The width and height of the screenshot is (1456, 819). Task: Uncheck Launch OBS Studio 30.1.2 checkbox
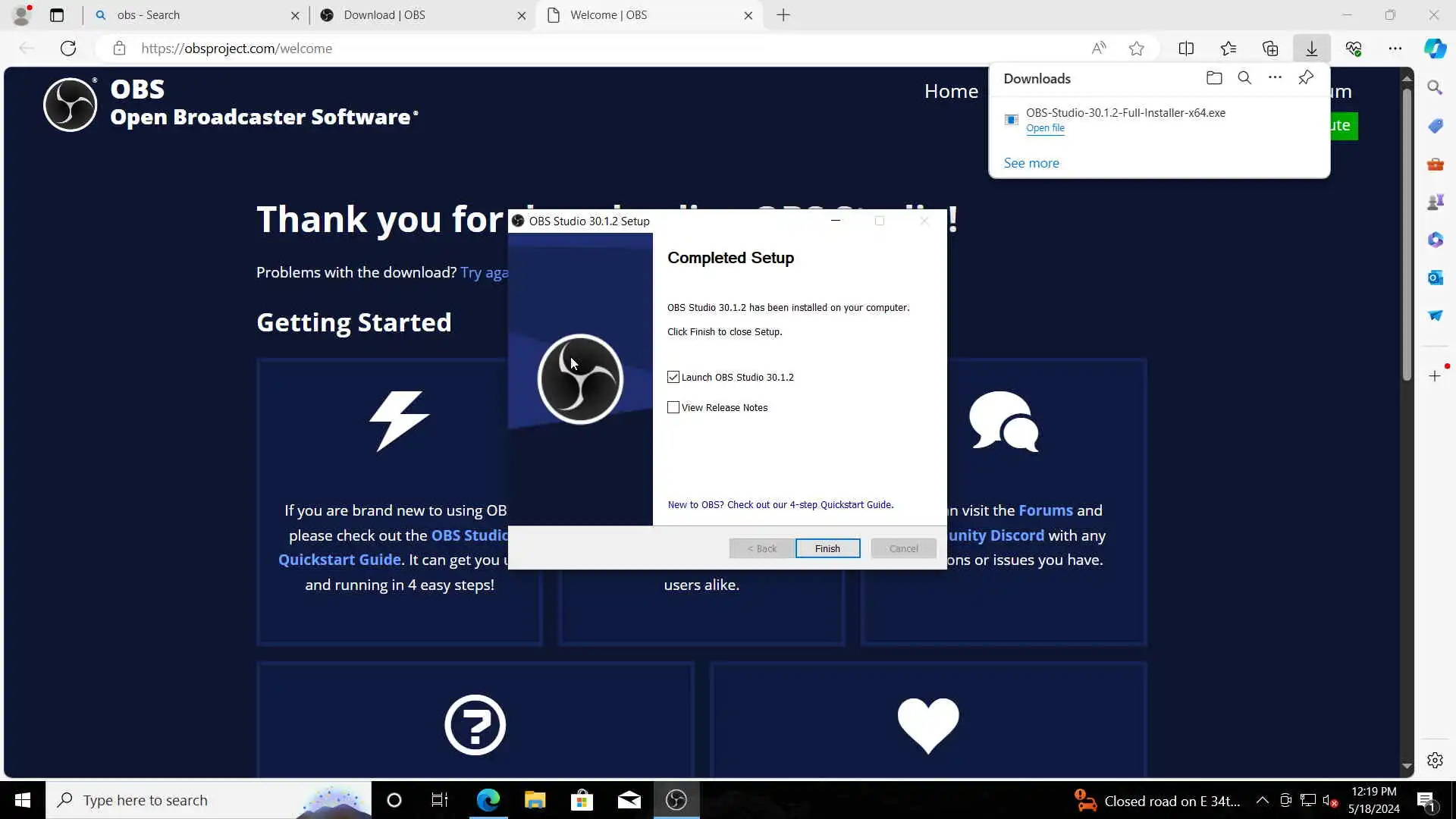[x=673, y=377]
